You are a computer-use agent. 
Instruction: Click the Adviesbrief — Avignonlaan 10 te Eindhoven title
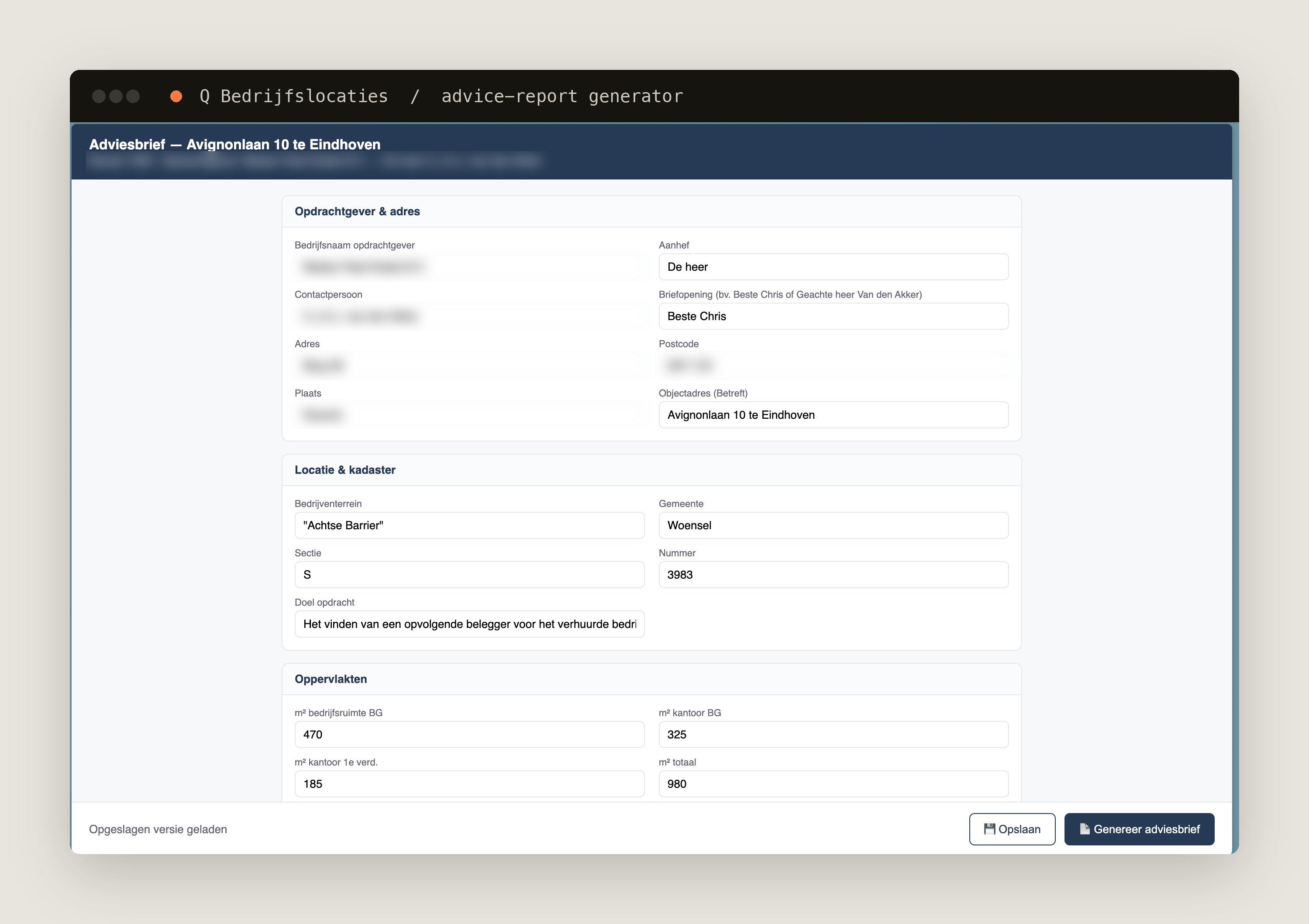235,144
